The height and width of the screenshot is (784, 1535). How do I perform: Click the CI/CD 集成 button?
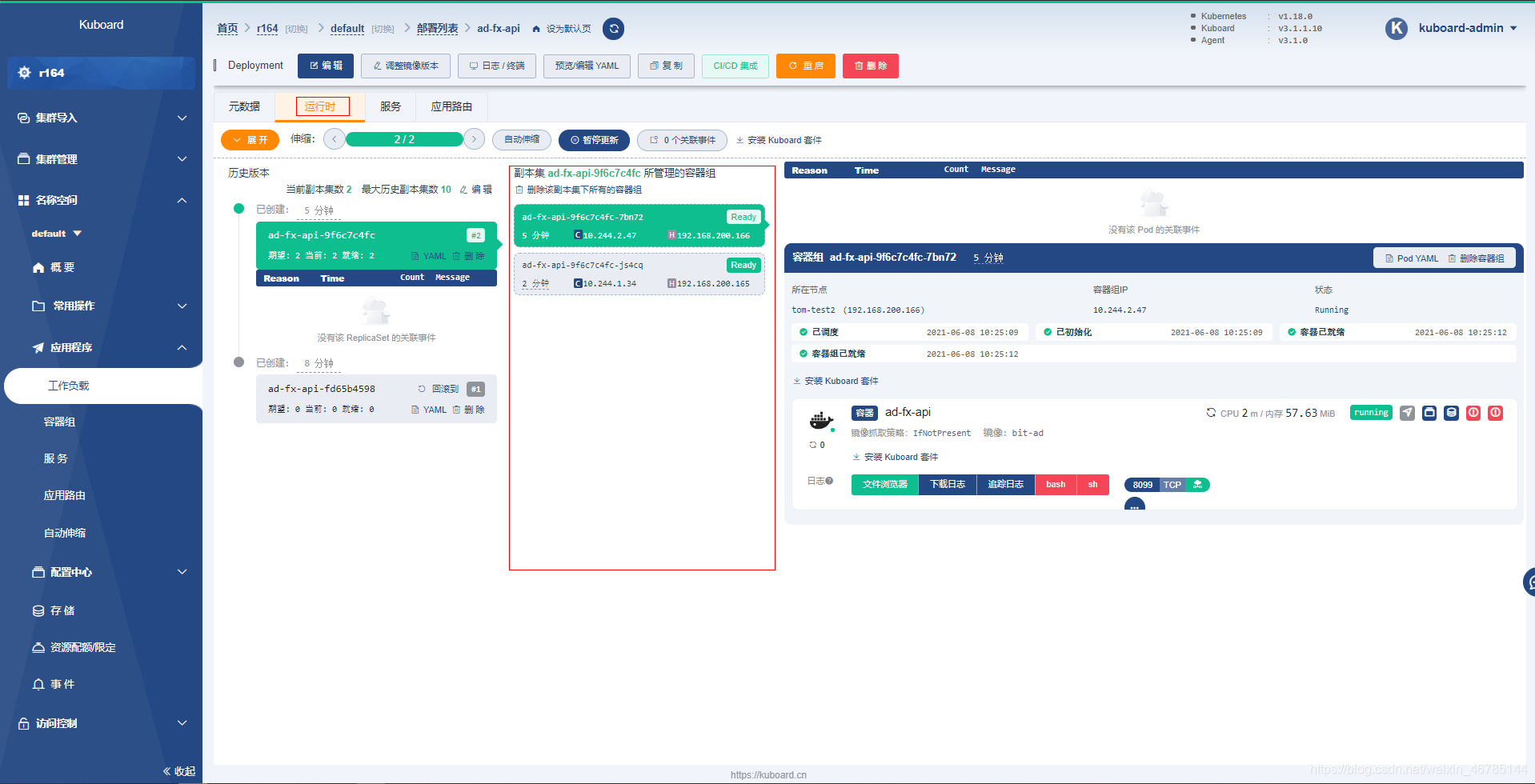[735, 66]
